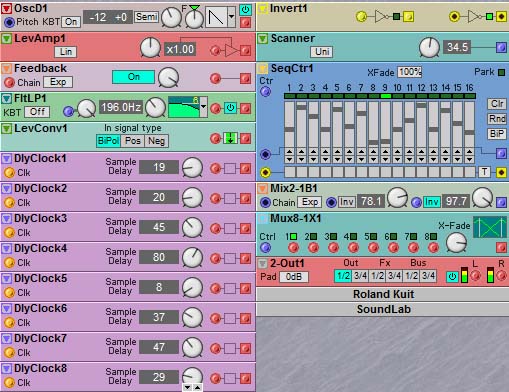Click Mux8-1X1 input 3 connector

[333, 248]
